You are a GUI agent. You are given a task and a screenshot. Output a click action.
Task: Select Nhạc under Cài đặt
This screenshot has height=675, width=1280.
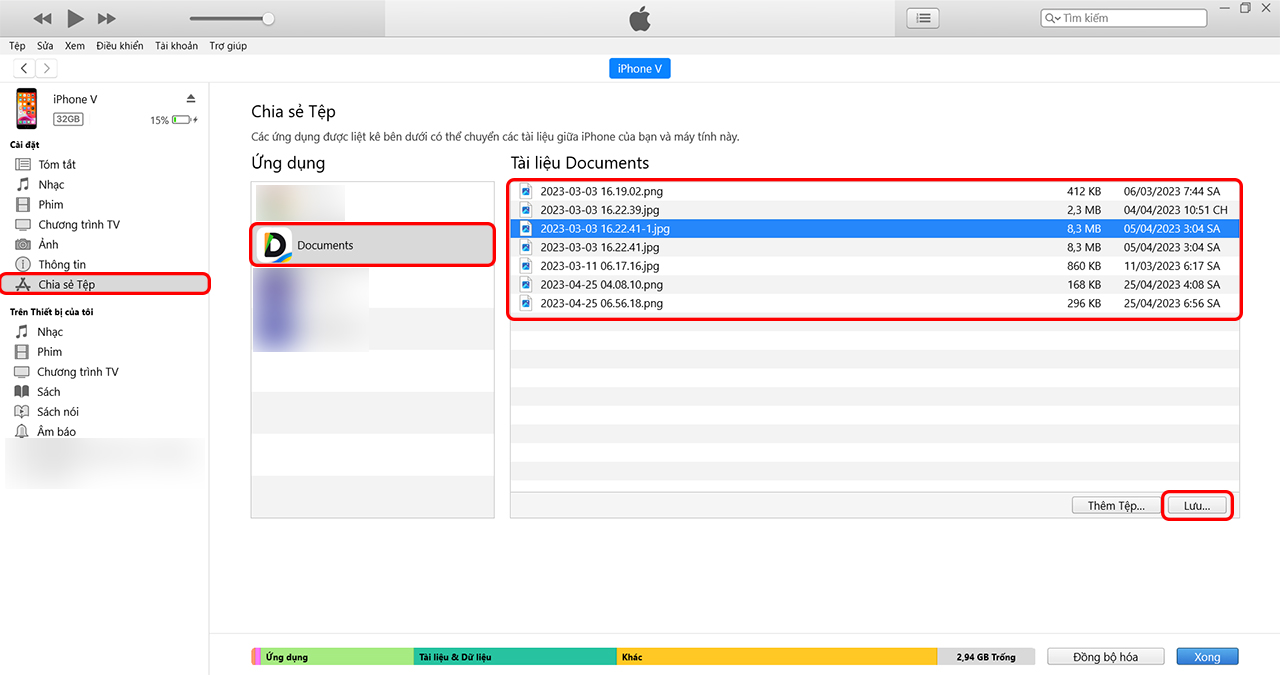coord(51,184)
